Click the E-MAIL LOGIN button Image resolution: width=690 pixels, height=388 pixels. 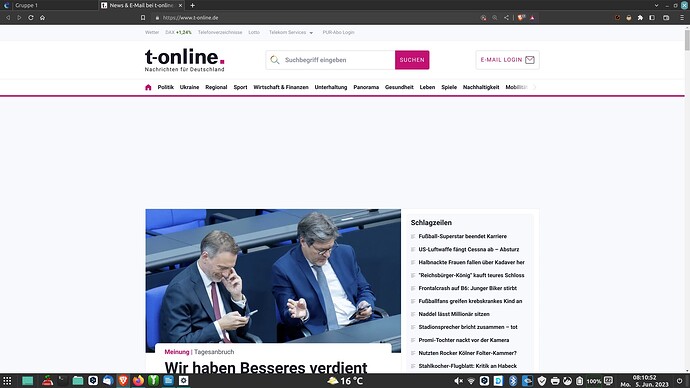tap(507, 60)
